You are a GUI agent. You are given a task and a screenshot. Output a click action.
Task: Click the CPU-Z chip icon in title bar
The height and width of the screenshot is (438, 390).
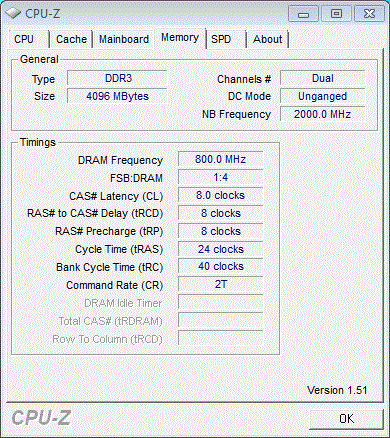13,13
